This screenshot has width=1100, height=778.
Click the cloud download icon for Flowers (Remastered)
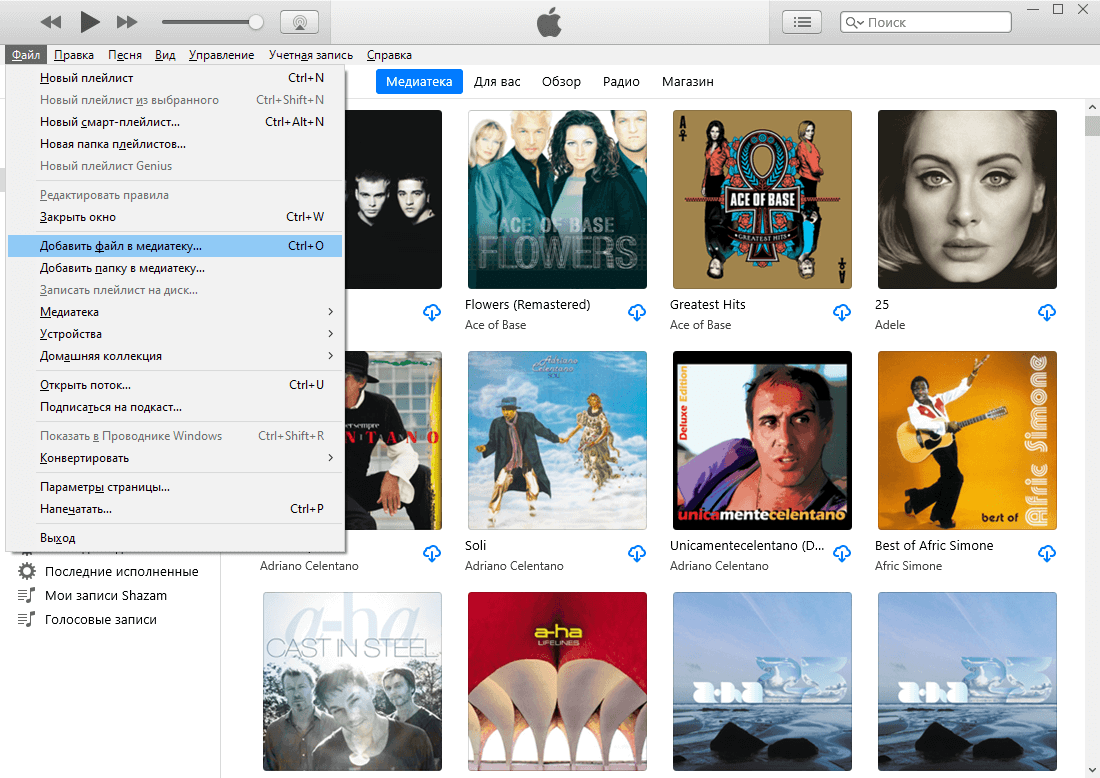[x=637, y=313]
